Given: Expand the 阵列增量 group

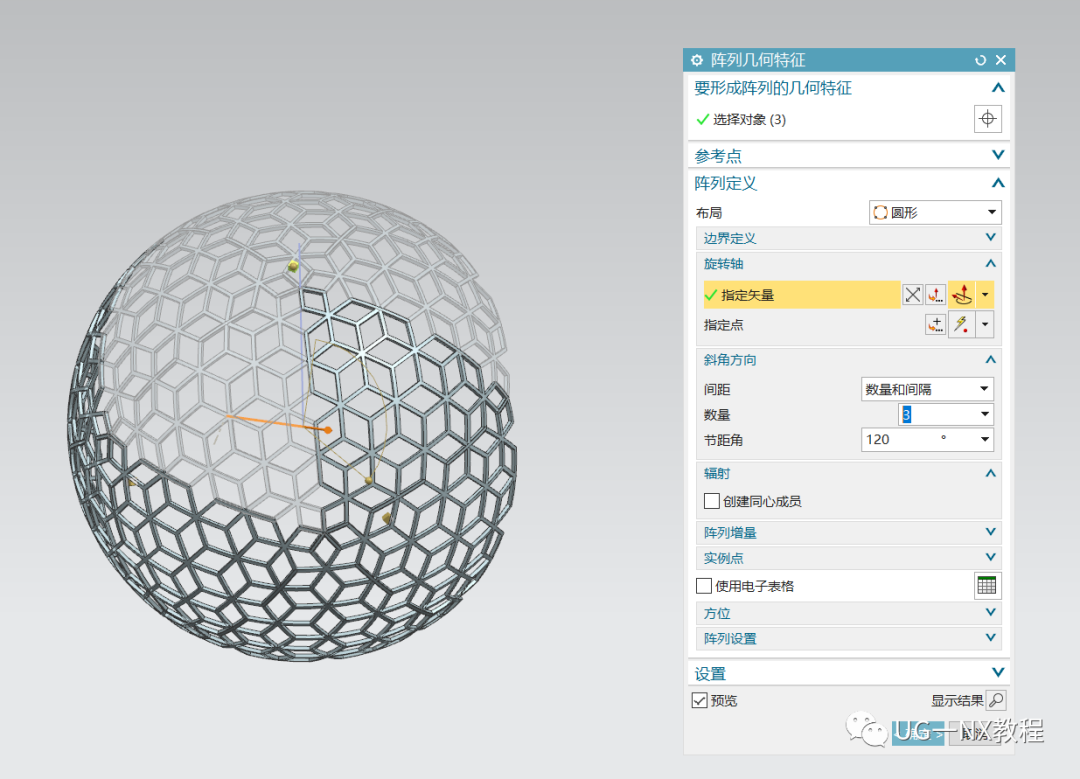Looking at the screenshot, I should pos(990,532).
